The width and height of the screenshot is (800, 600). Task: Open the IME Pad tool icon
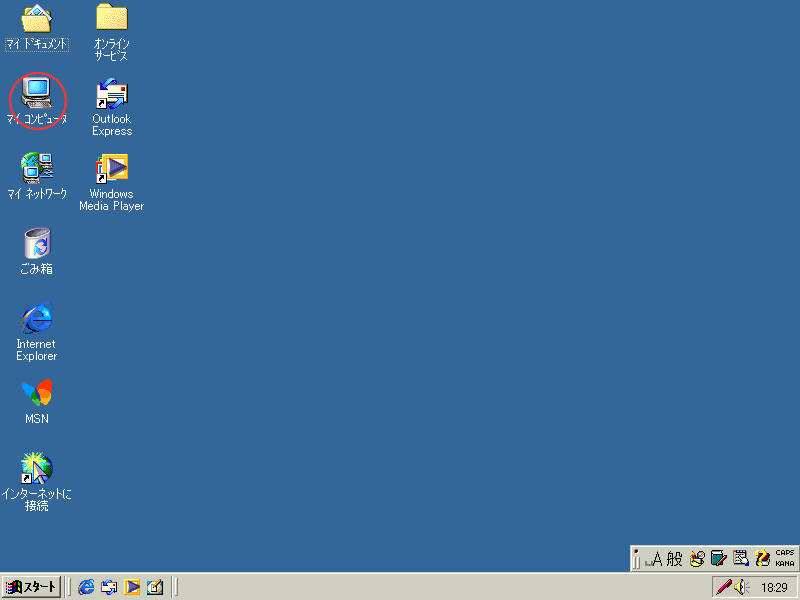697,559
